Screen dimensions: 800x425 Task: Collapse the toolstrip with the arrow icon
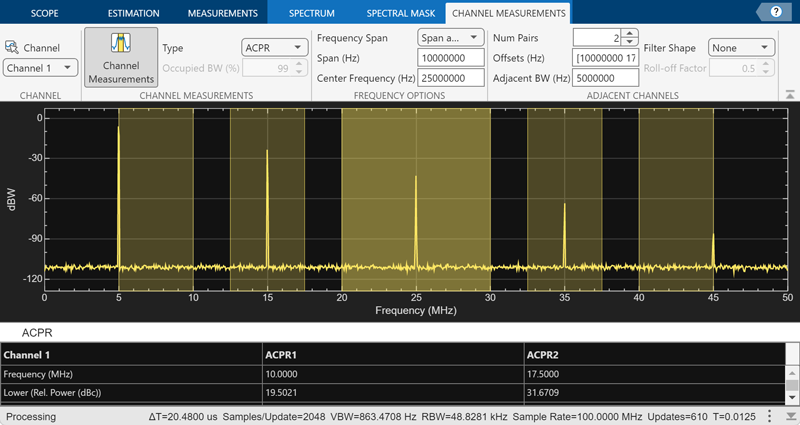tap(789, 94)
